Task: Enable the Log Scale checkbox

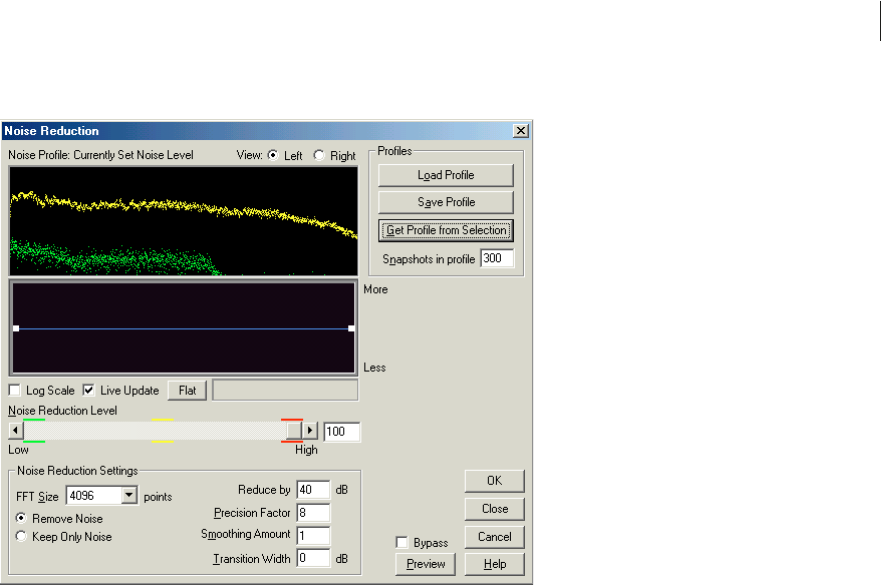Action: tap(15, 390)
